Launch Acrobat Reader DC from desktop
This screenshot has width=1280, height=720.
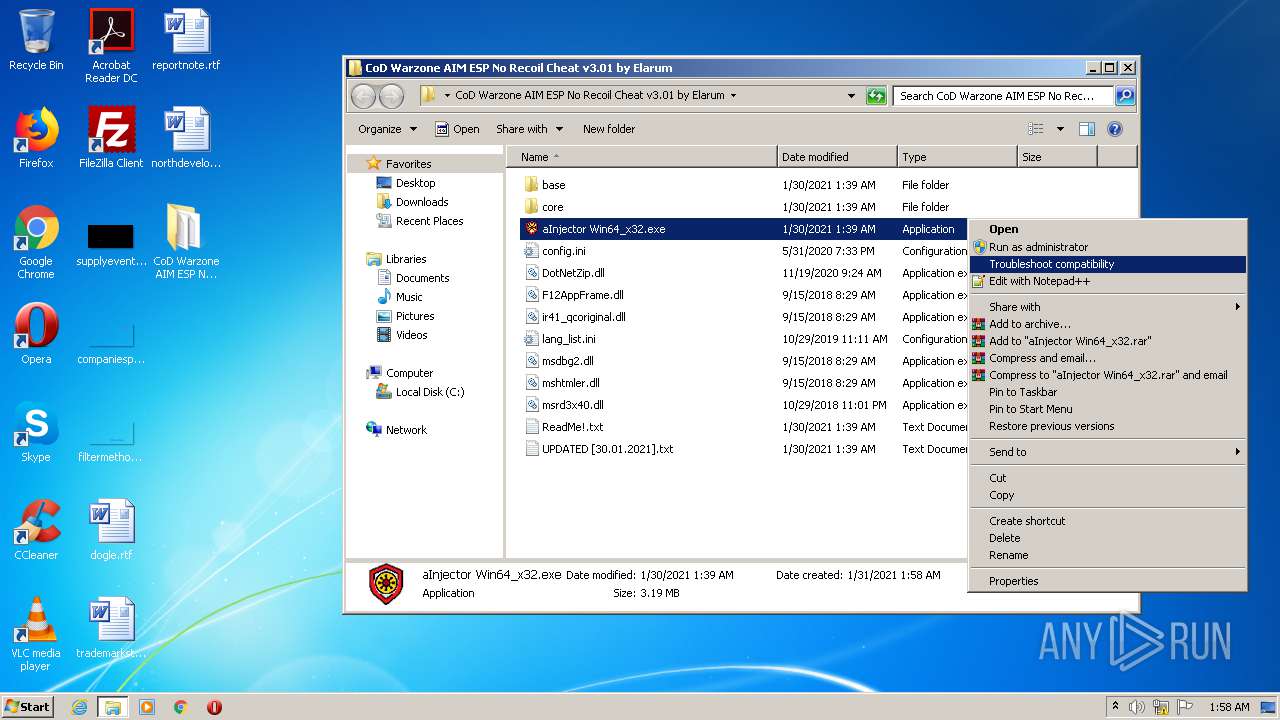pos(111,46)
